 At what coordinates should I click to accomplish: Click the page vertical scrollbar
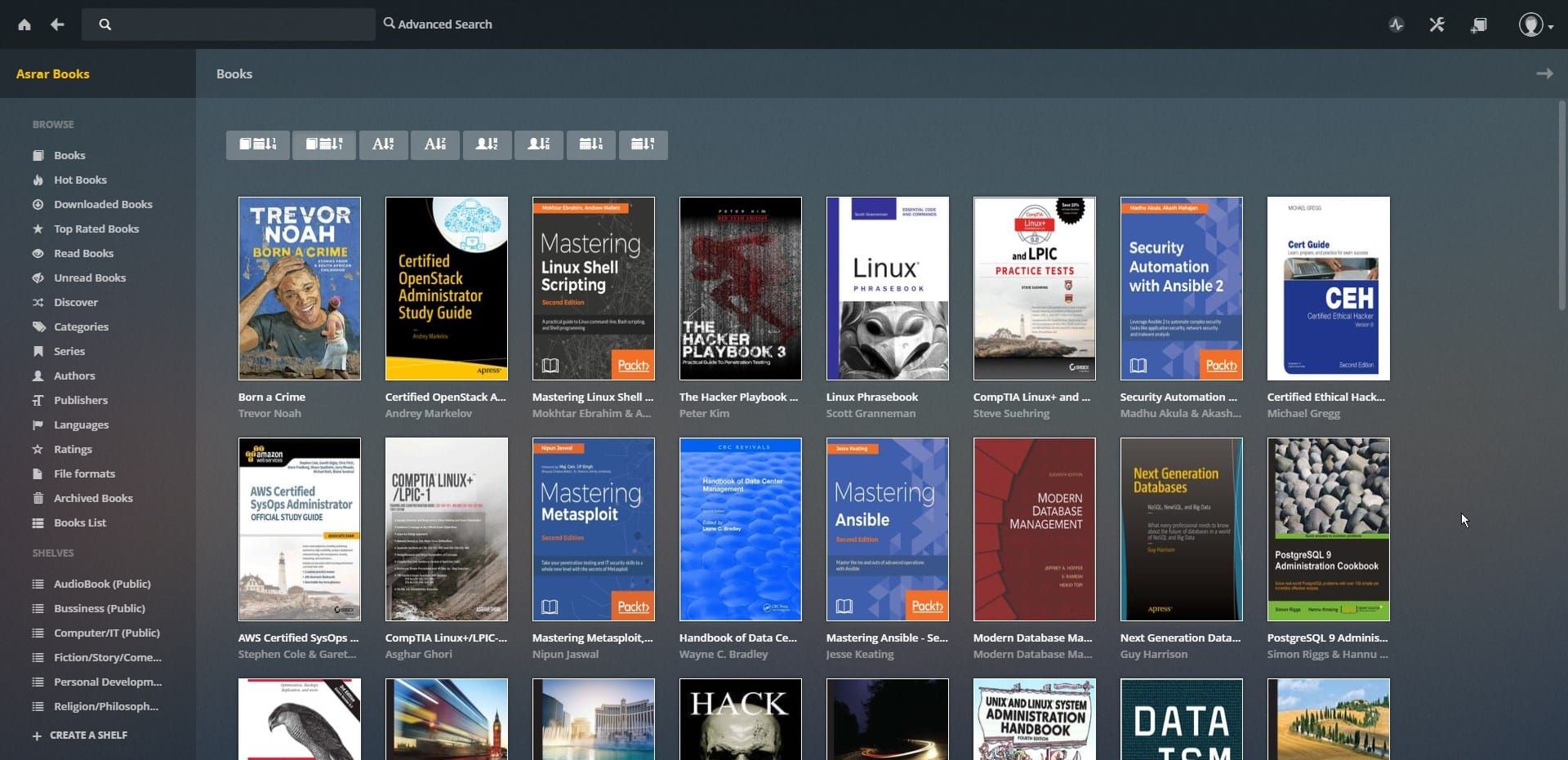click(1562, 204)
